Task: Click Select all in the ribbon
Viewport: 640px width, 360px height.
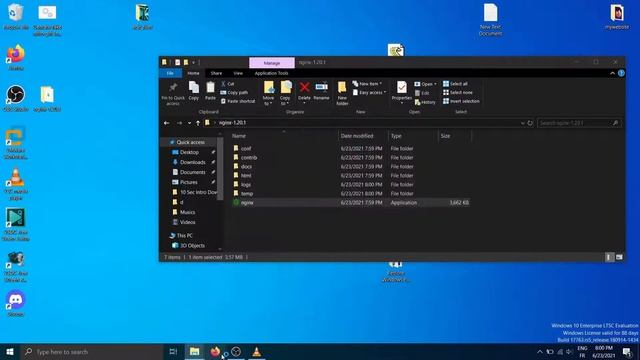Action: [x=455, y=84]
